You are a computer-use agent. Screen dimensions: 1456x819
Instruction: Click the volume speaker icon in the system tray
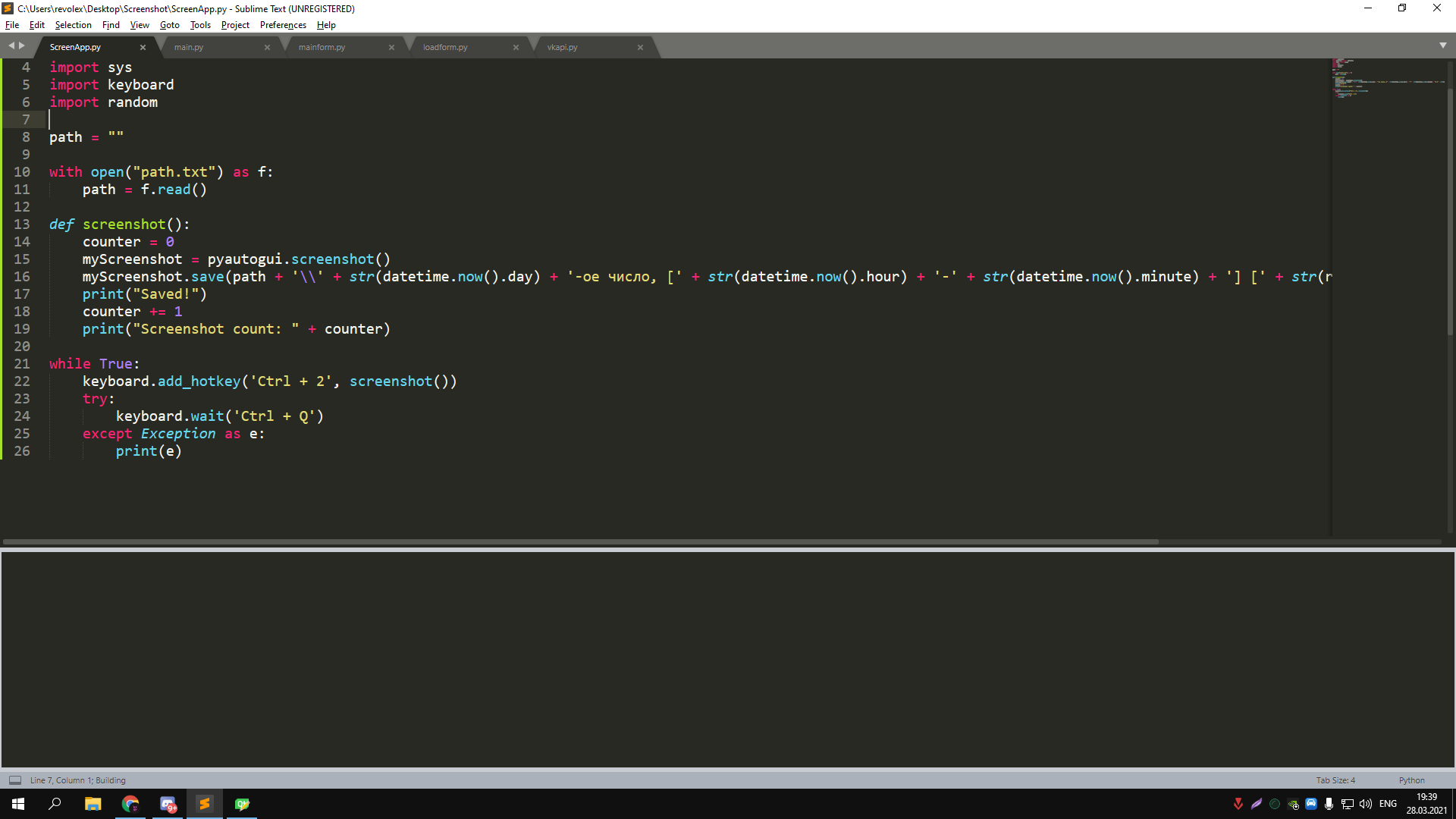[1366, 804]
